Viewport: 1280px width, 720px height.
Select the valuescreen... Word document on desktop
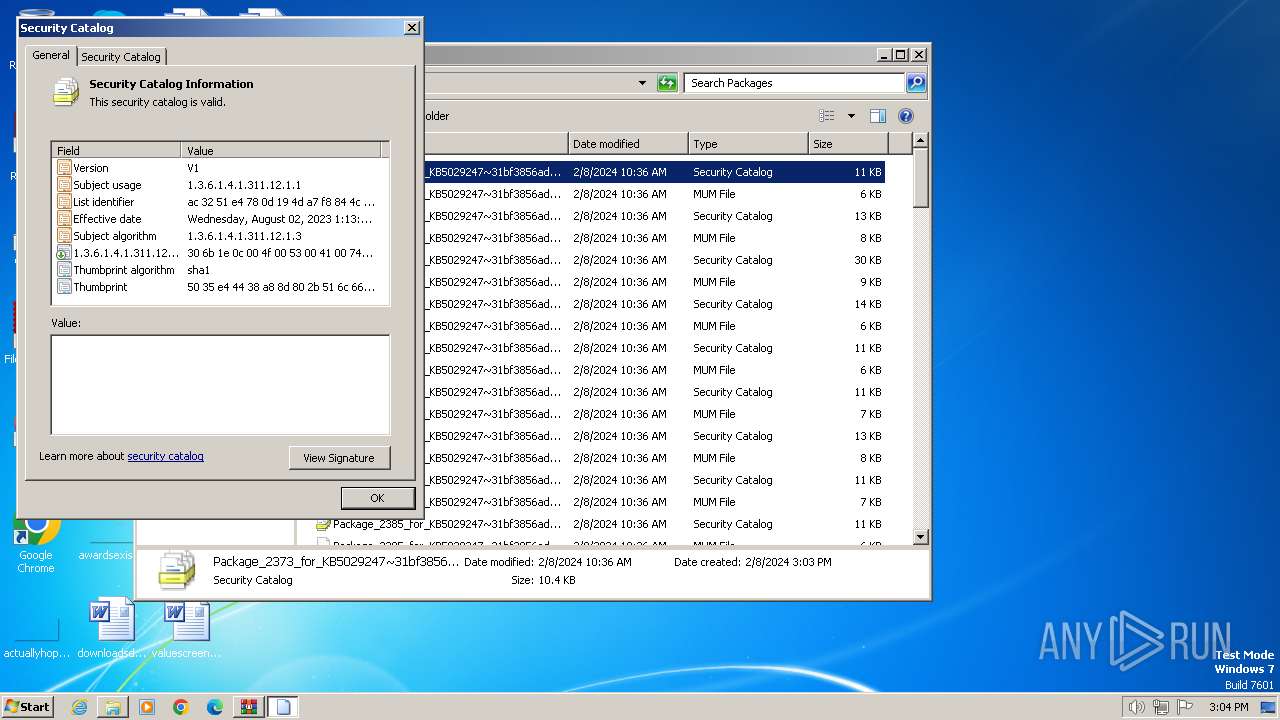point(187,628)
